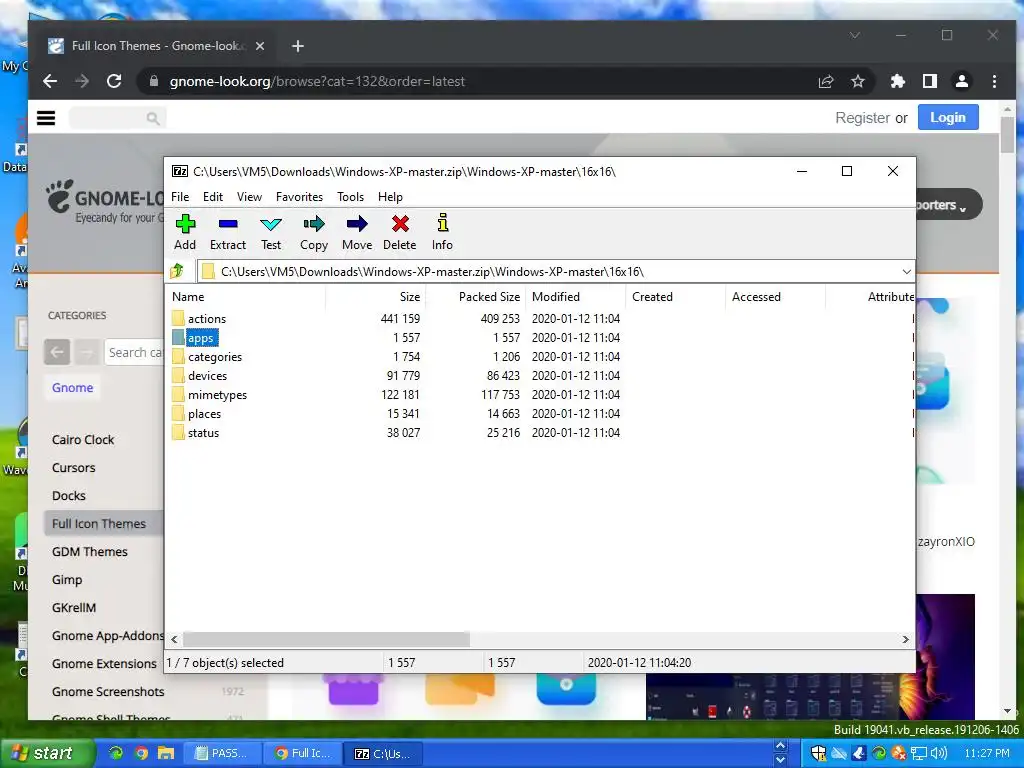1024x768 pixels.
Task: Click the Extract toolbar icon
Action: tap(228, 232)
